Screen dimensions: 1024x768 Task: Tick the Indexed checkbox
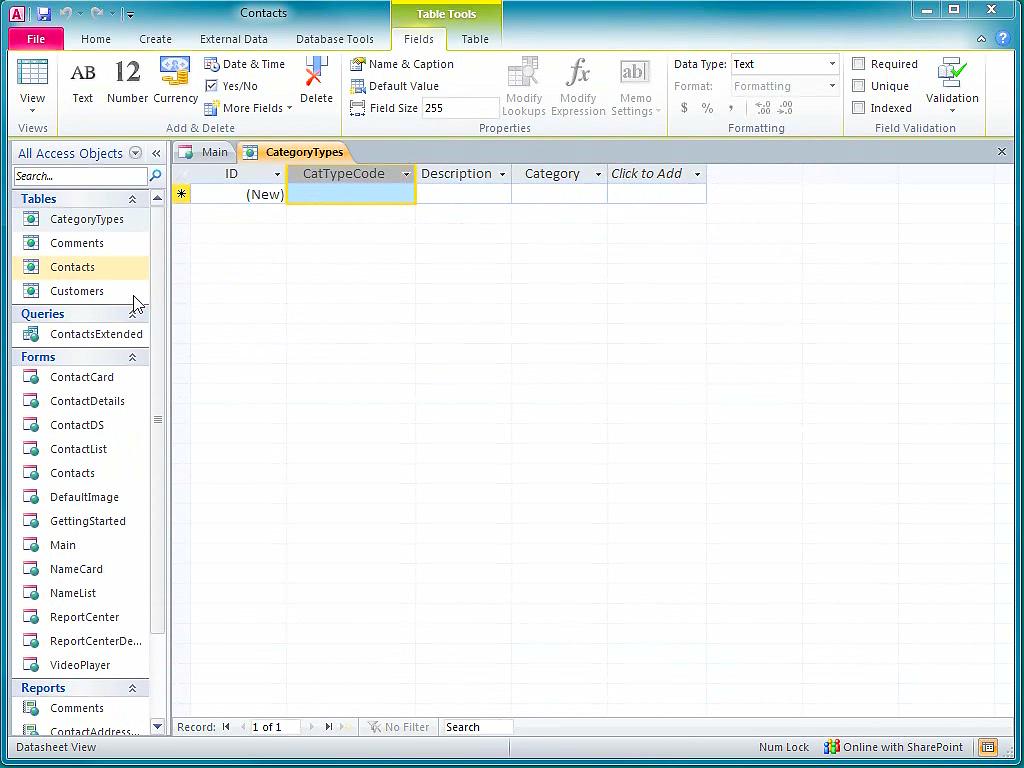tap(859, 108)
